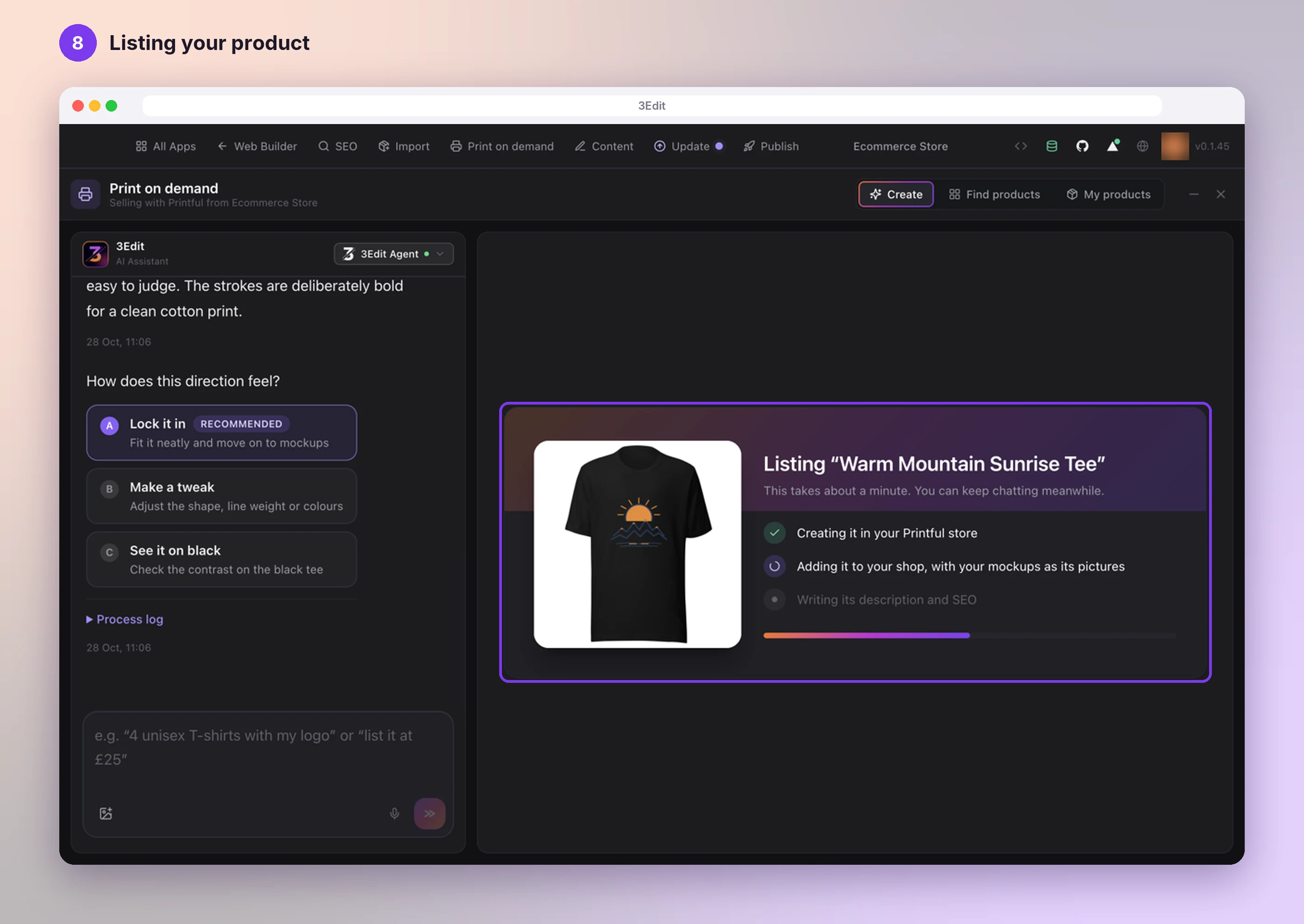Open the user avatar menu
The height and width of the screenshot is (924, 1304).
pos(1175,146)
